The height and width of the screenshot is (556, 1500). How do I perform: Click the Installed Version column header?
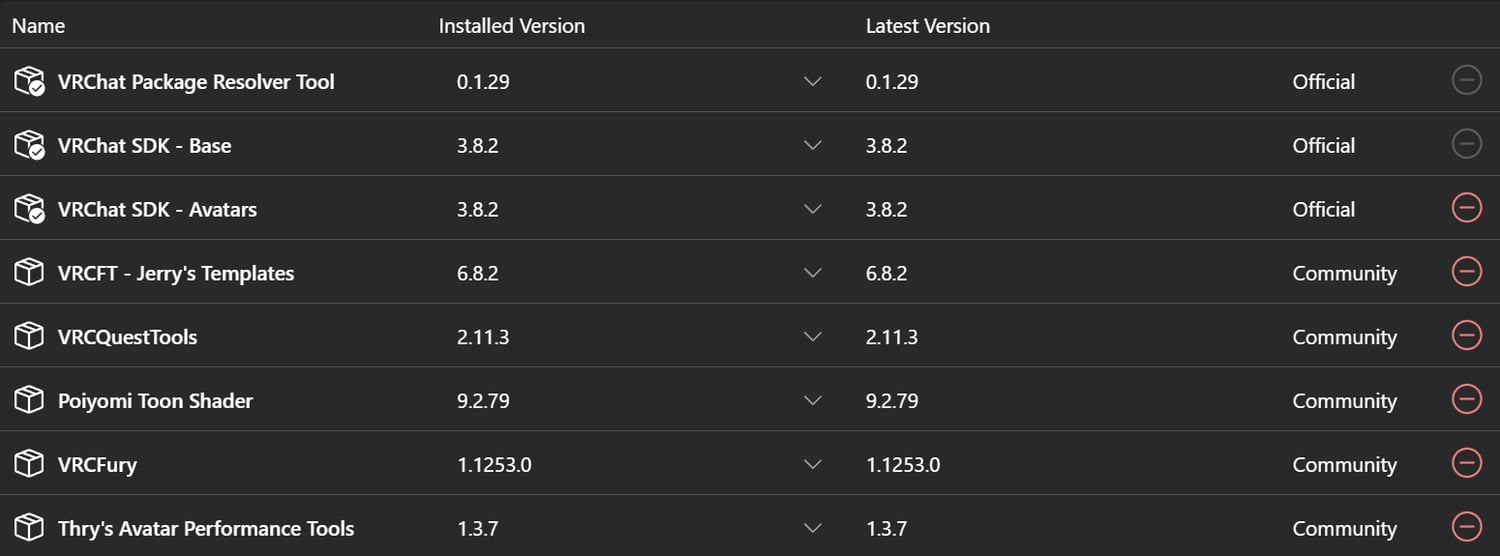pyautogui.click(x=511, y=26)
